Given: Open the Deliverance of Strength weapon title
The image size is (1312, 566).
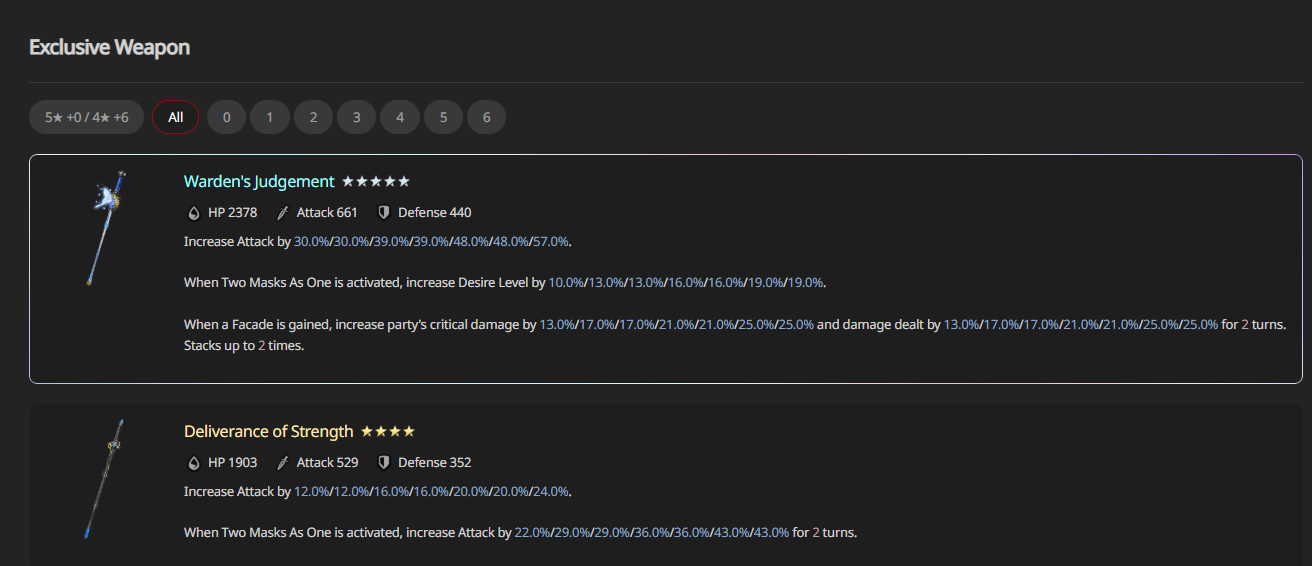Looking at the screenshot, I should pos(269,431).
